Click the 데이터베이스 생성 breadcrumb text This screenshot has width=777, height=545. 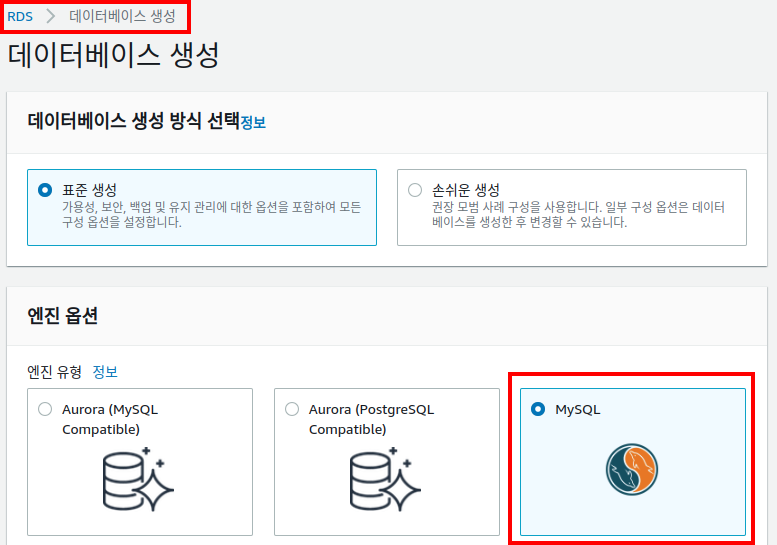(x=122, y=16)
